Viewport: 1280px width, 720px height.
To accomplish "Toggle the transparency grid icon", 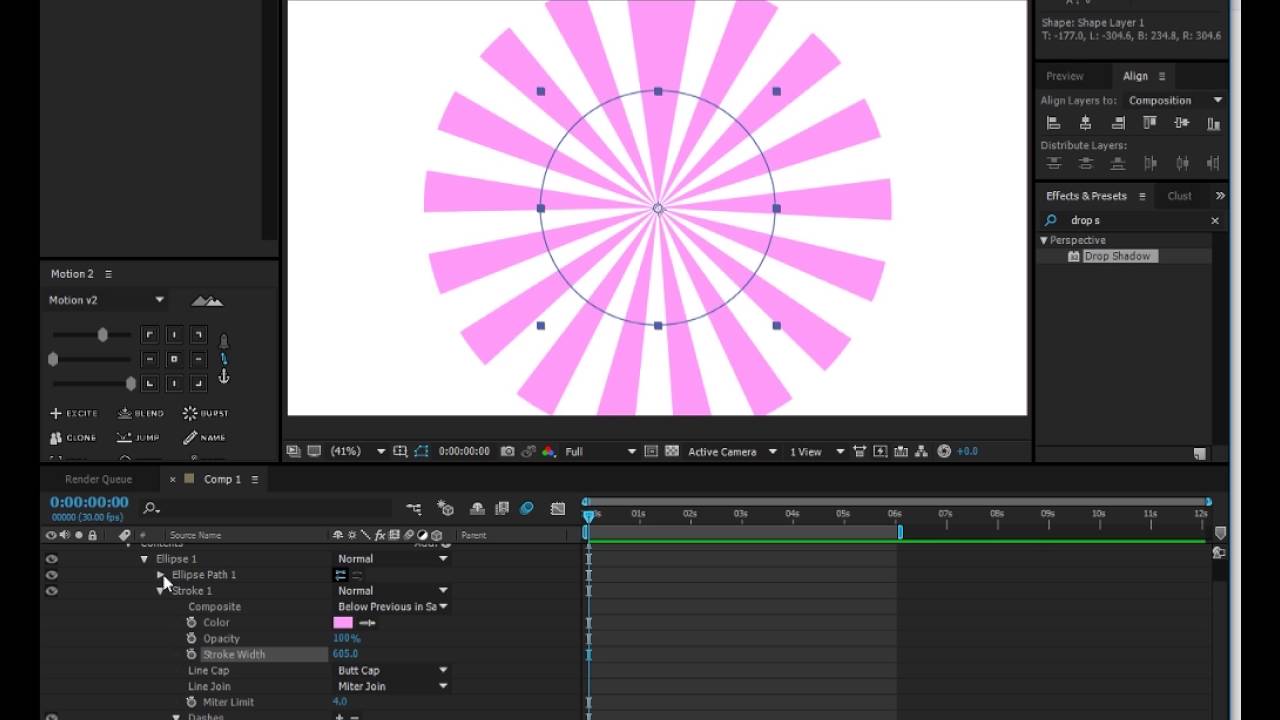I will 672,452.
